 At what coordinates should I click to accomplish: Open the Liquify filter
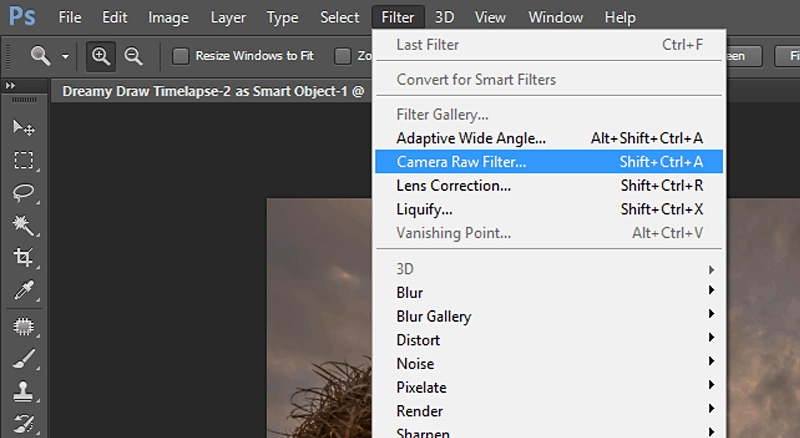(424, 209)
